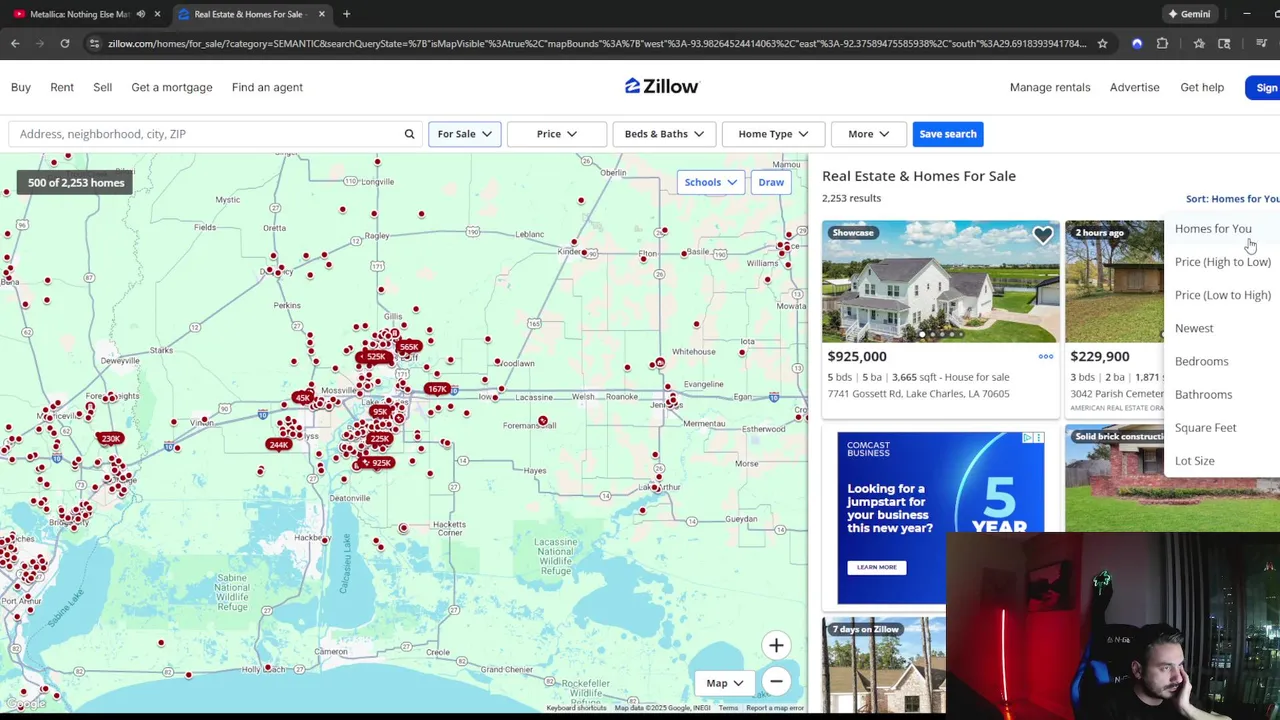1280x720 pixels.
Task: Click the 565K map price marker
Action: pyautogui.click(x=408, y=347)
